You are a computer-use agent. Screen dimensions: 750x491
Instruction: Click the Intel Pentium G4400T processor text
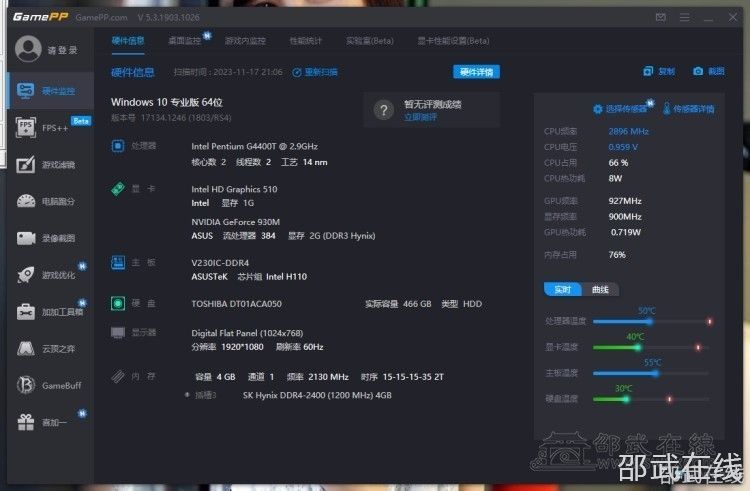click(254, 146)
